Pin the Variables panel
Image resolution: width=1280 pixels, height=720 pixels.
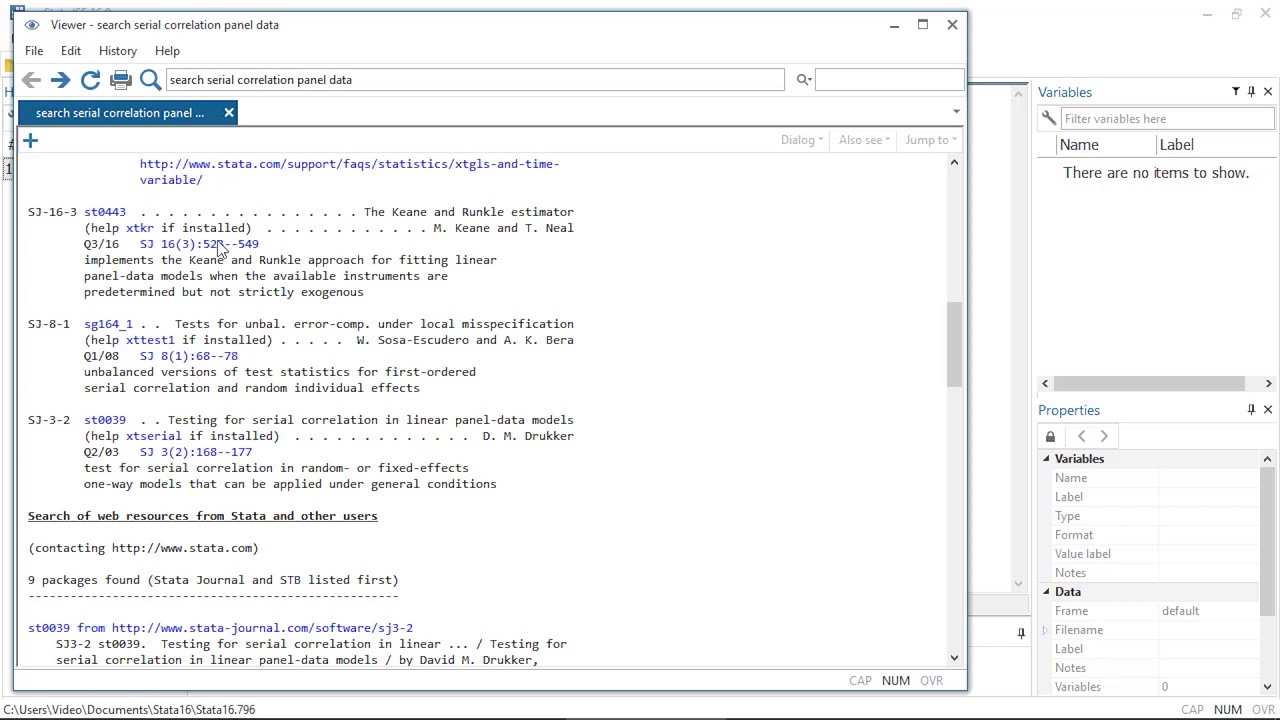pyautogui.click(x=1251, y=92)
